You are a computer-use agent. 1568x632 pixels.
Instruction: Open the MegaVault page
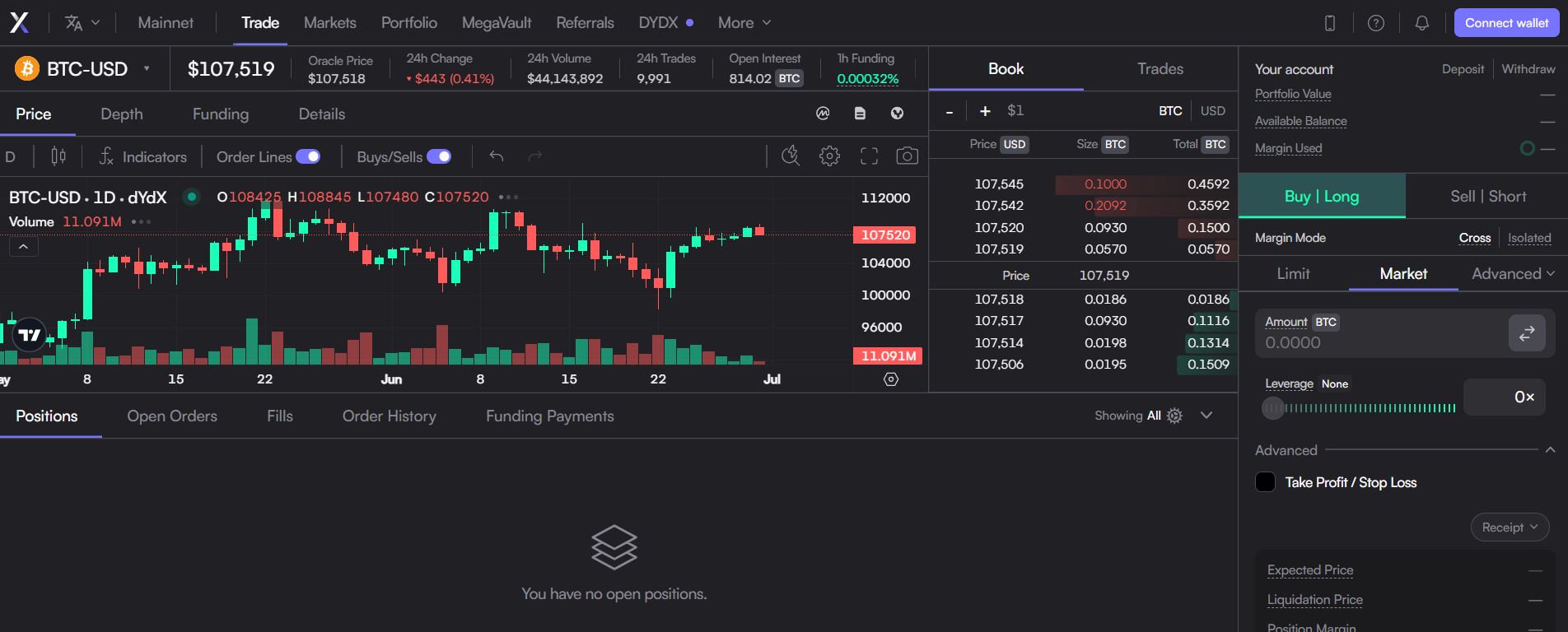[x=496, y=23]
